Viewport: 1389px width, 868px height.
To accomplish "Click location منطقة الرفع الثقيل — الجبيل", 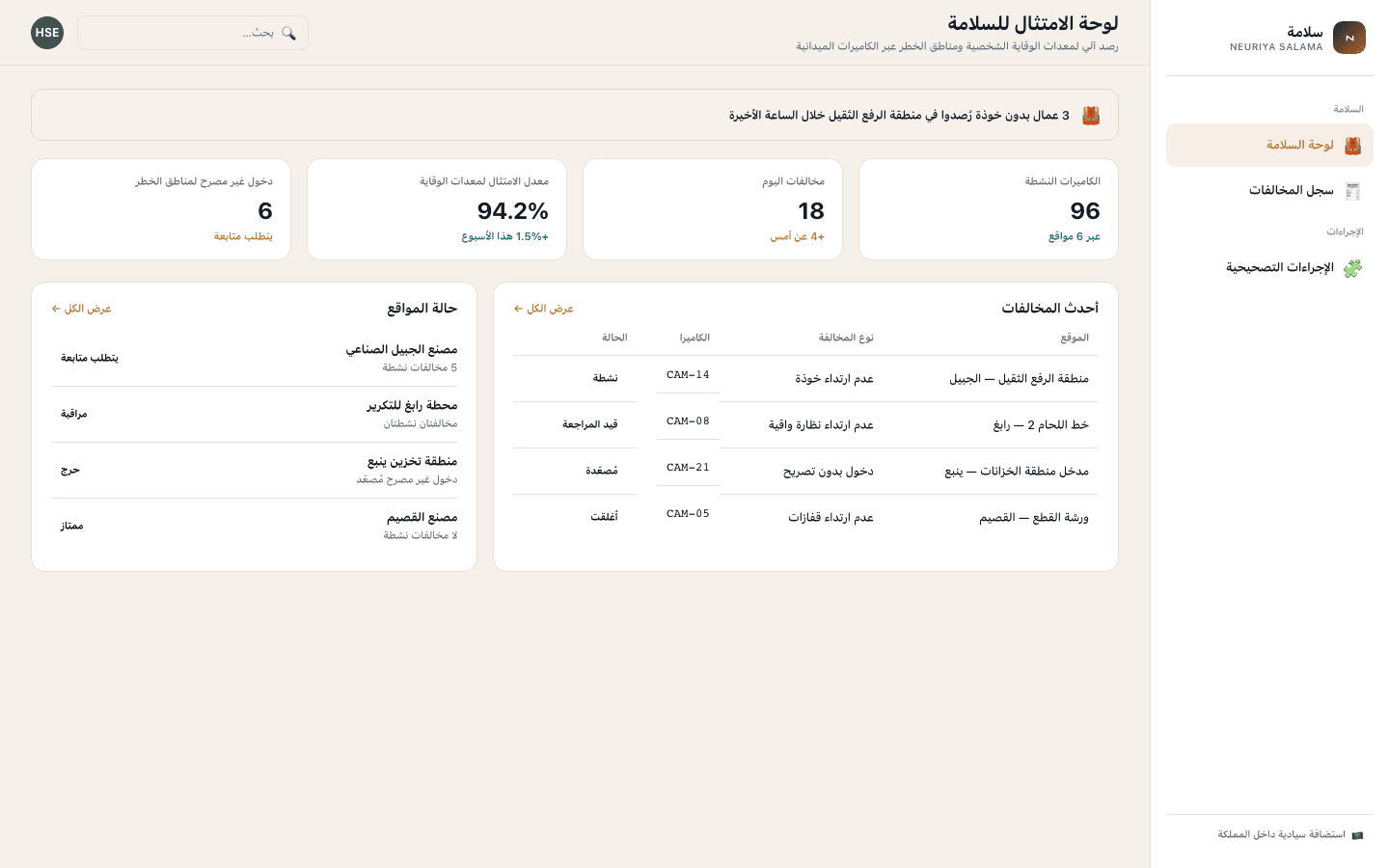I will point(1019,379).
